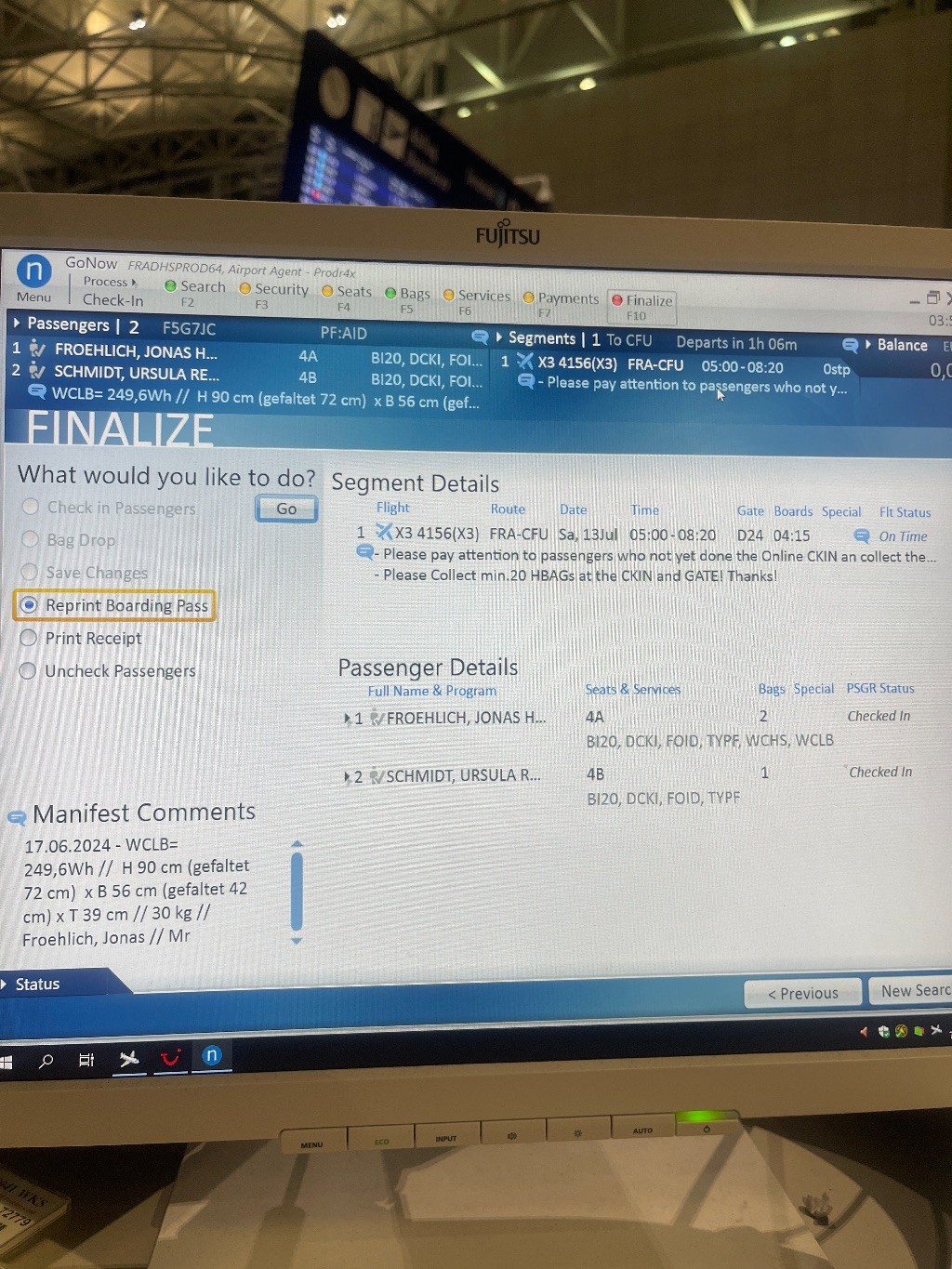Open the airplane app in the taskbar
Image resolution: width=952 pixels, height=1269 pixels.
point(128,1059)
